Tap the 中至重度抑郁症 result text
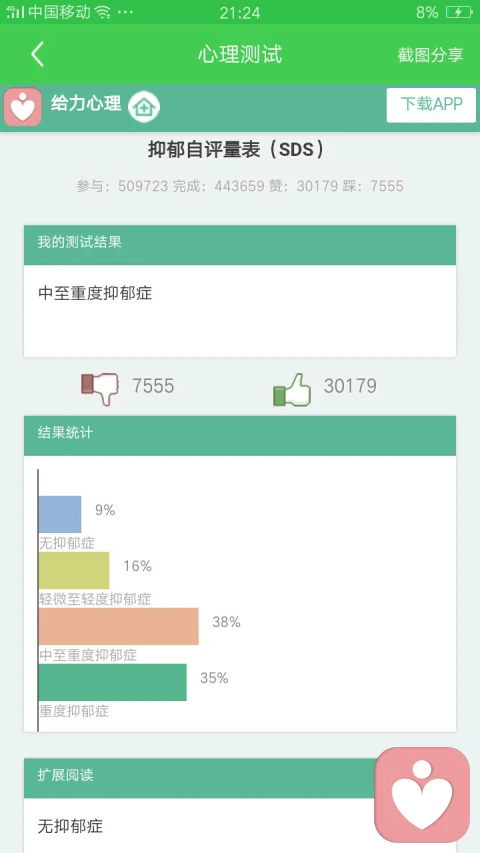 coord(95,293)
